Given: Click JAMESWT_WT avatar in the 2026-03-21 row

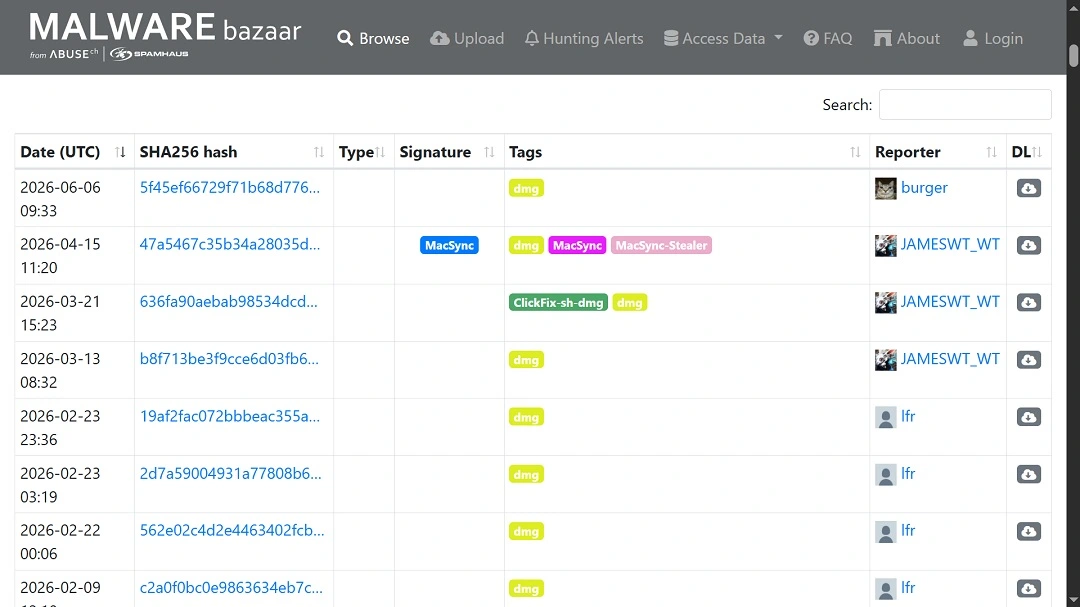Looking at the screenshot, I should pyautogui.click(x=886, y=302).
